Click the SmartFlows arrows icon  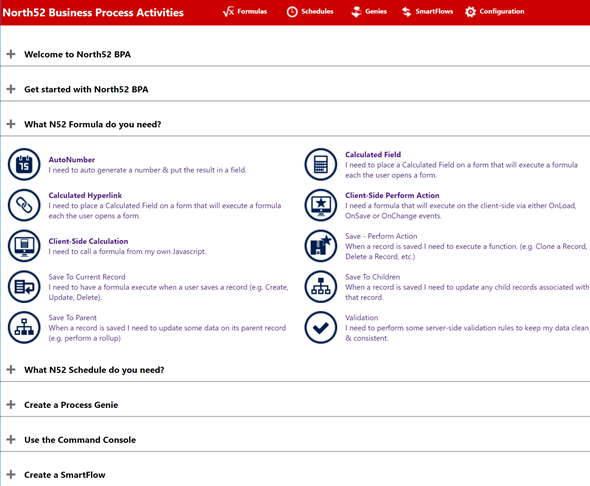pyautogui.click(x=406, y=12)
